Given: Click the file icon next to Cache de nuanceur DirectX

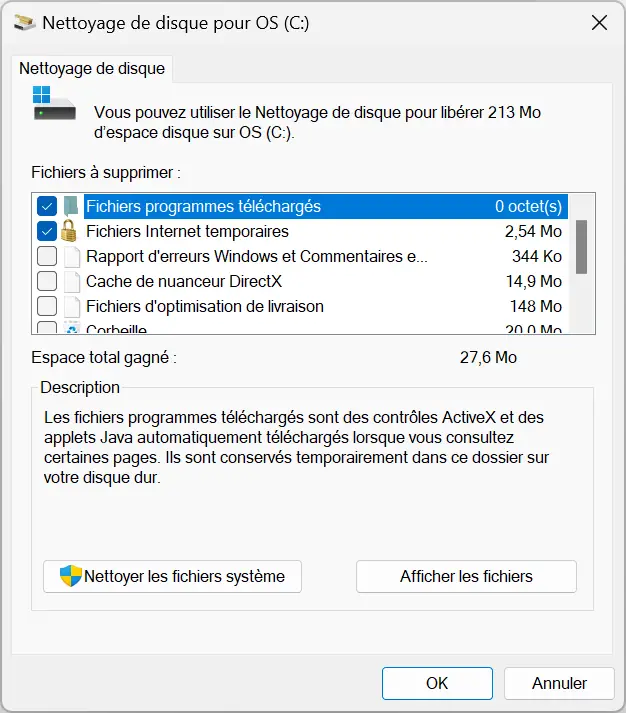Looking at the screenshot, I should [x=72, y=281].
